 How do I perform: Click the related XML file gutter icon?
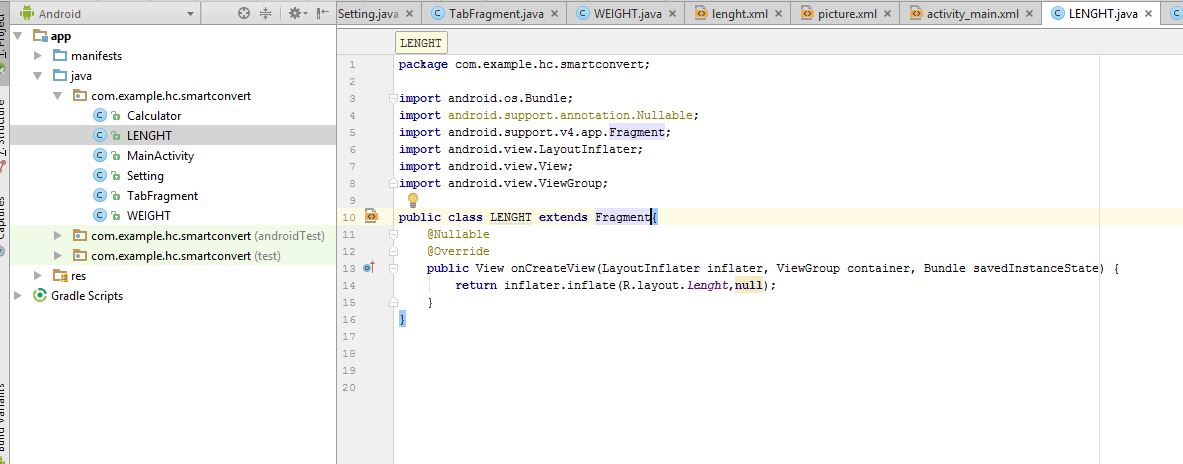coord(371,216)
